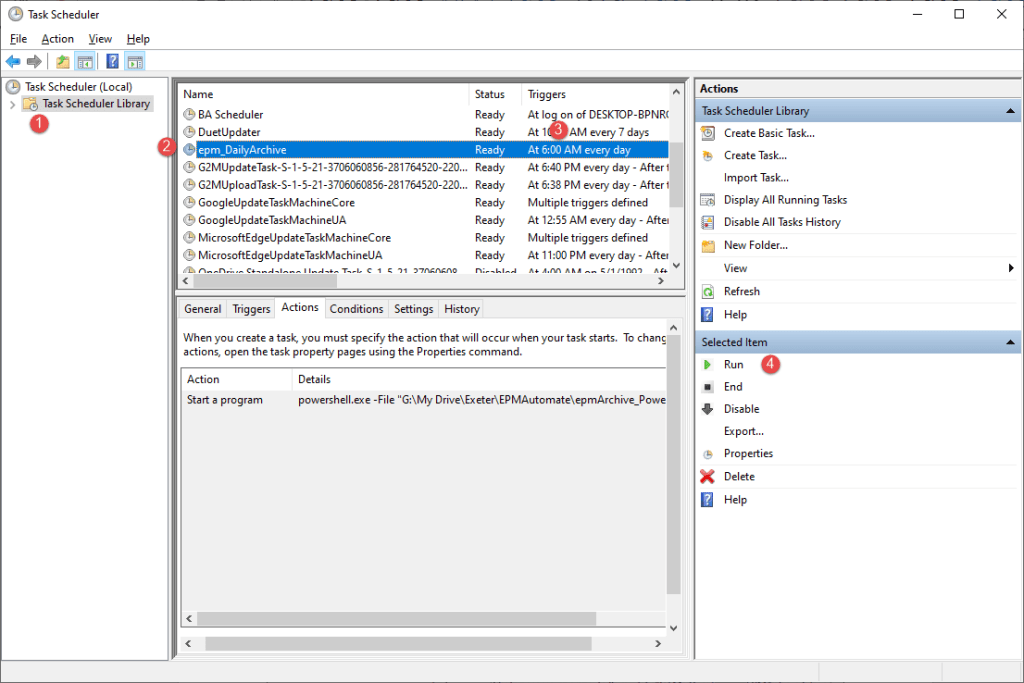This screenshot has height=683, width=1024.
Task: Click the New Folder icon
Action: [x=708, y=245]
